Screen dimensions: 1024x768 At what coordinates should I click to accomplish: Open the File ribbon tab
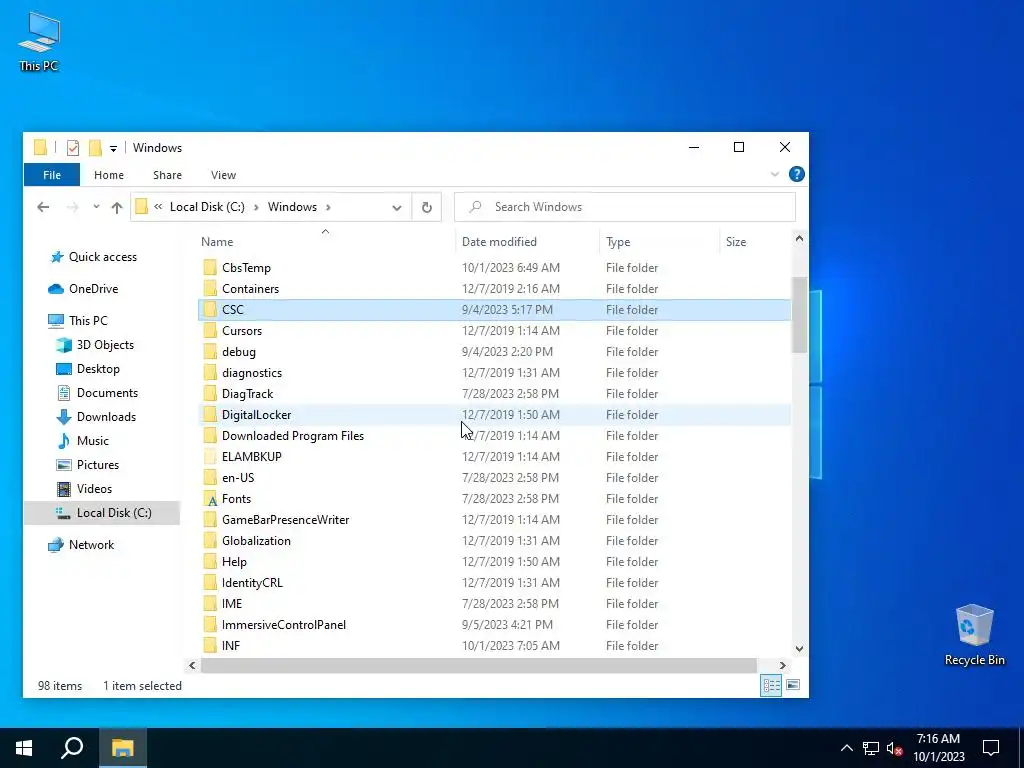(52, 175)
